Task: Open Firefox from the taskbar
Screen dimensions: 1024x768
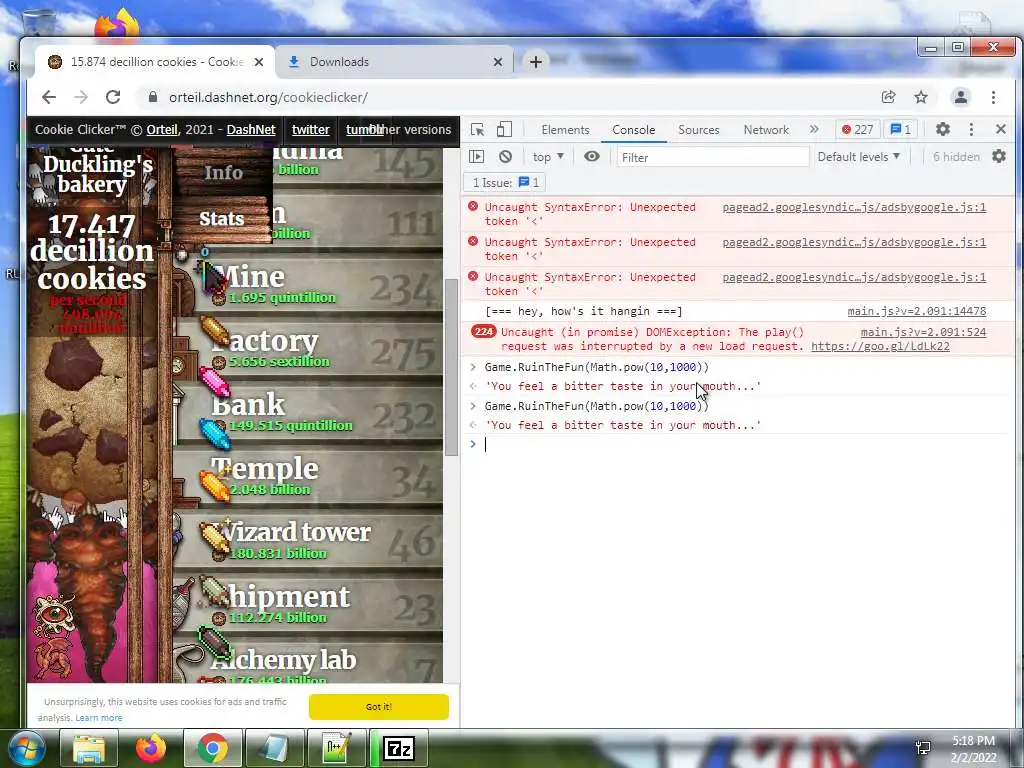Action: pyautogui.click(x=151, y=748)
